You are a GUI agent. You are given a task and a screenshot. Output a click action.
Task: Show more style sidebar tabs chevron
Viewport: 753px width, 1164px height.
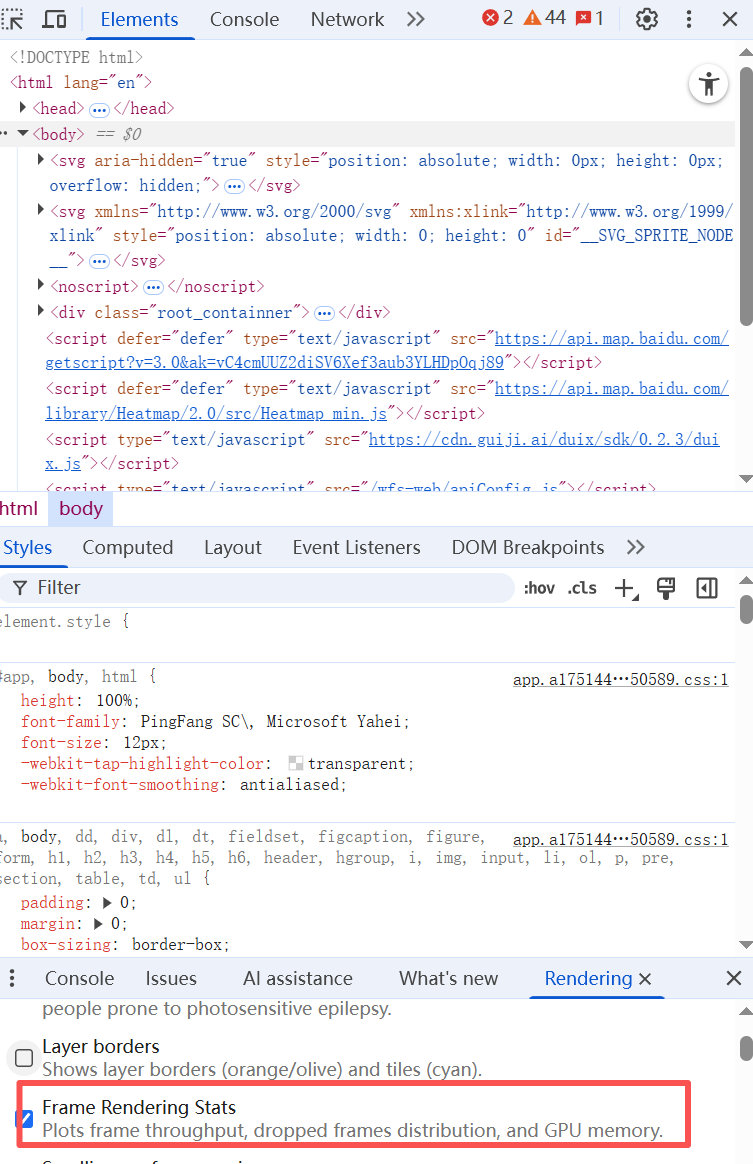(636, 547)
